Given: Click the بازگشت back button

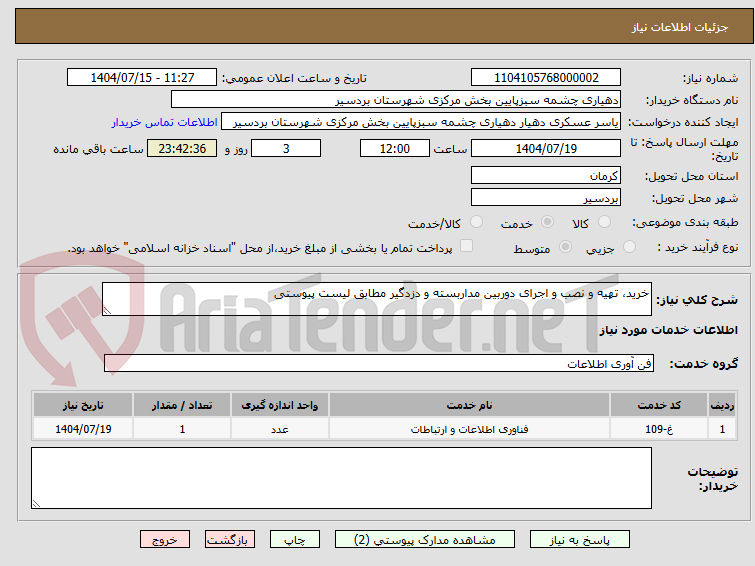Looking at the screenshot, I should (x=230, y=540).
